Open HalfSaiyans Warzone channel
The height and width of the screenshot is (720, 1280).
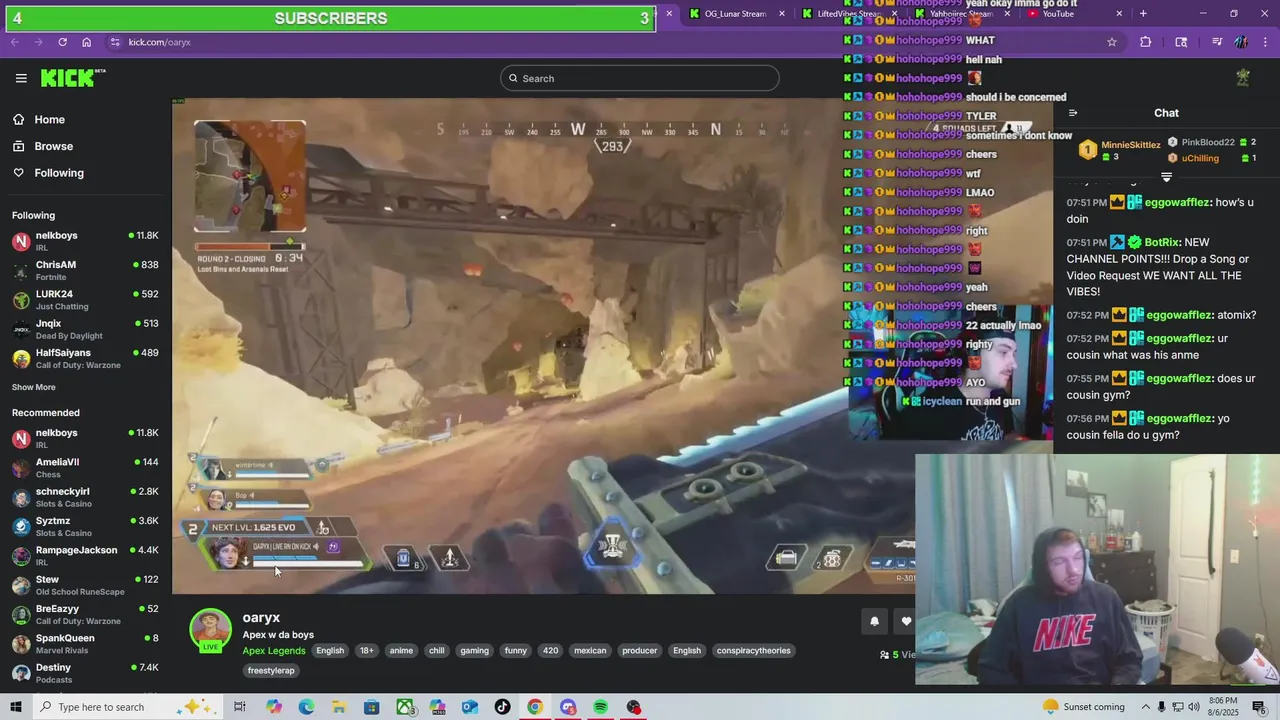click(x=85, y=358)
